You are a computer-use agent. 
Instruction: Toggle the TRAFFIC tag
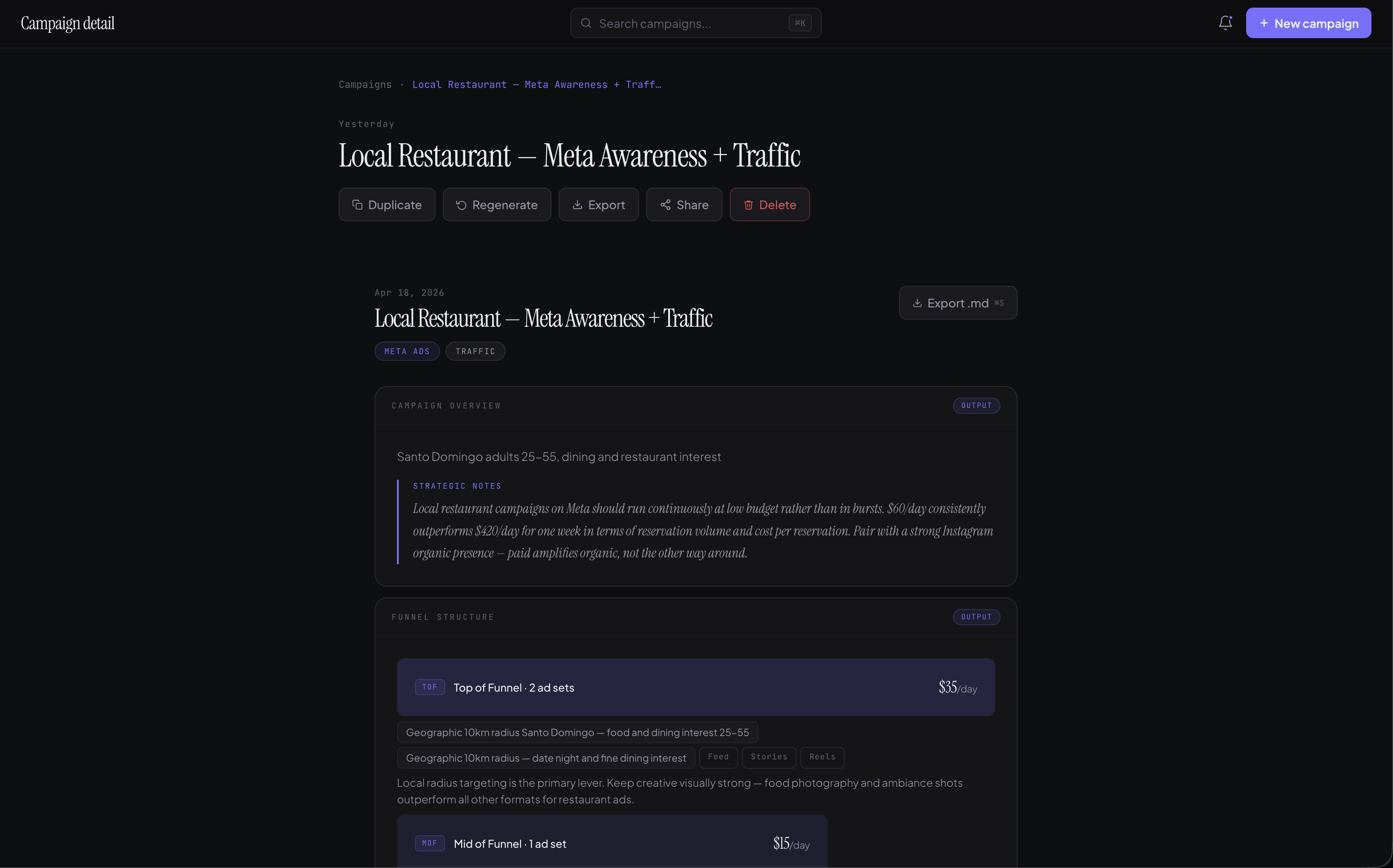(x=475, y=351)
